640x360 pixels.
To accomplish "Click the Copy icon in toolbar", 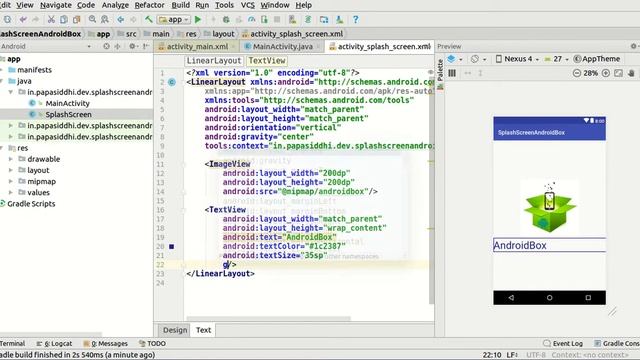I will coord(64,19).
